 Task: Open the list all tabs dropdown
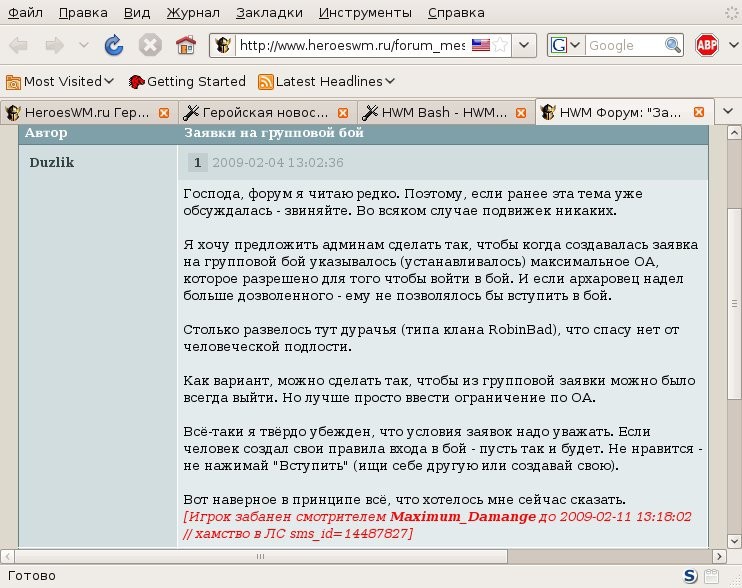pos(728,112)
